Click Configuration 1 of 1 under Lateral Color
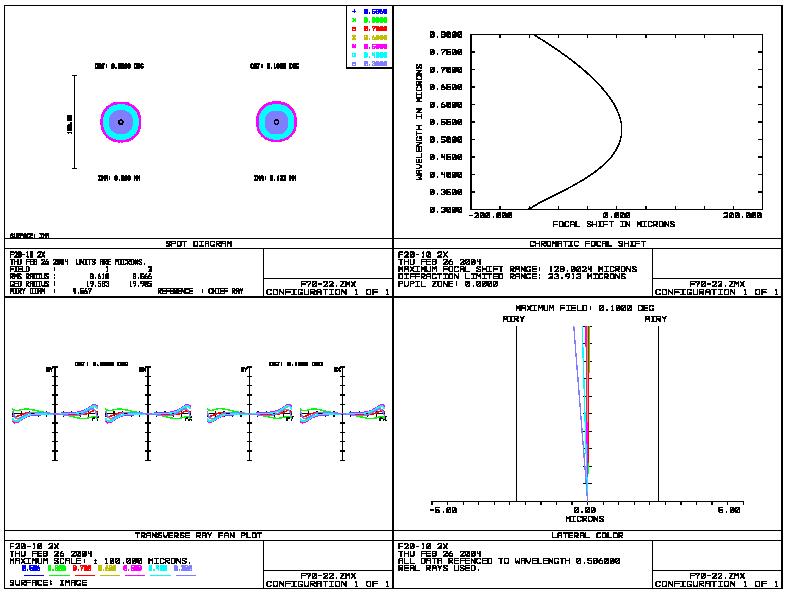This screenshot has height=596, width=788. pos(716,584)
